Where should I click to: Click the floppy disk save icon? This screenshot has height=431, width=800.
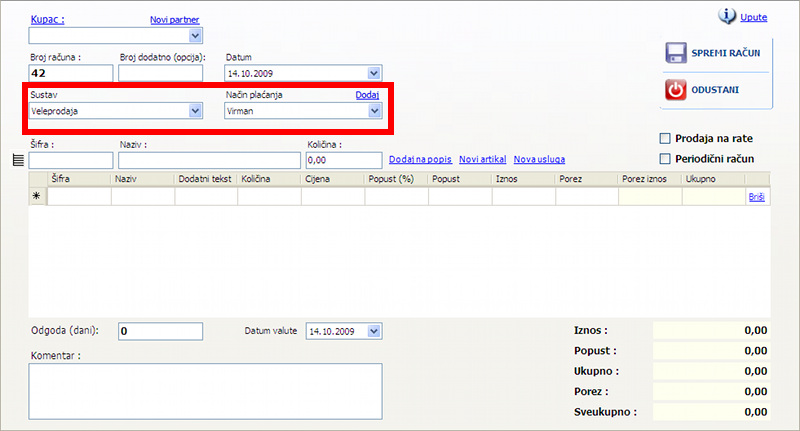pos(676,53)
